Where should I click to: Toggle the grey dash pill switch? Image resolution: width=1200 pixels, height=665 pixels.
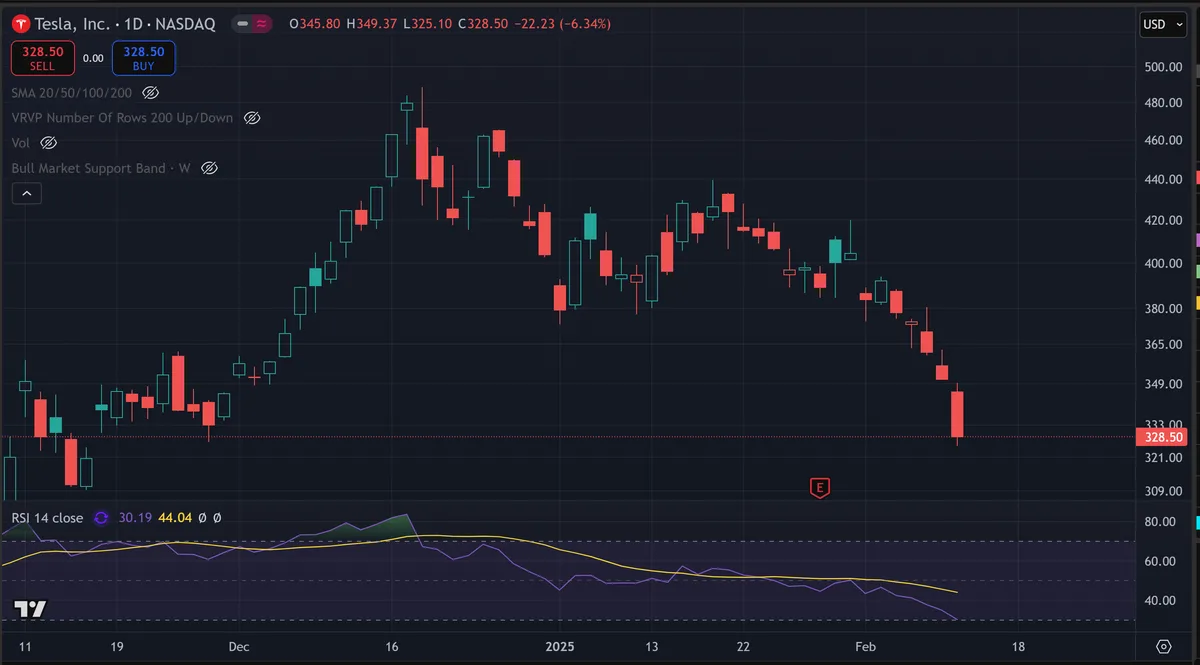click(x=244, y=23)
